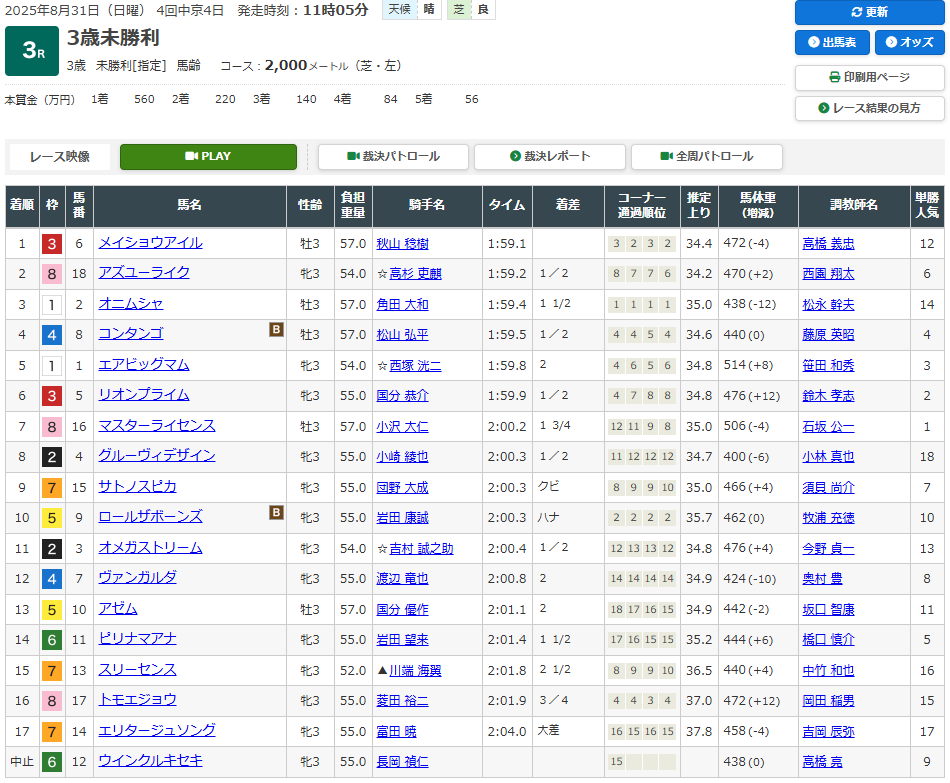Open horse サトノスピカ page
950x783 pixels.
pos(138,487)
